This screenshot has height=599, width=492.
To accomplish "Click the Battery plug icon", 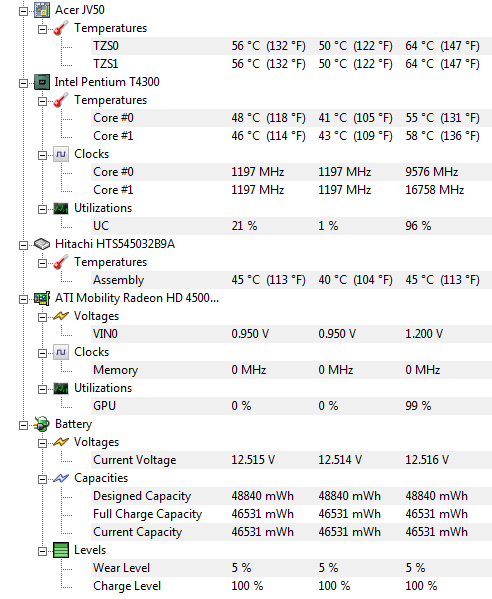I will click(42, 424).
